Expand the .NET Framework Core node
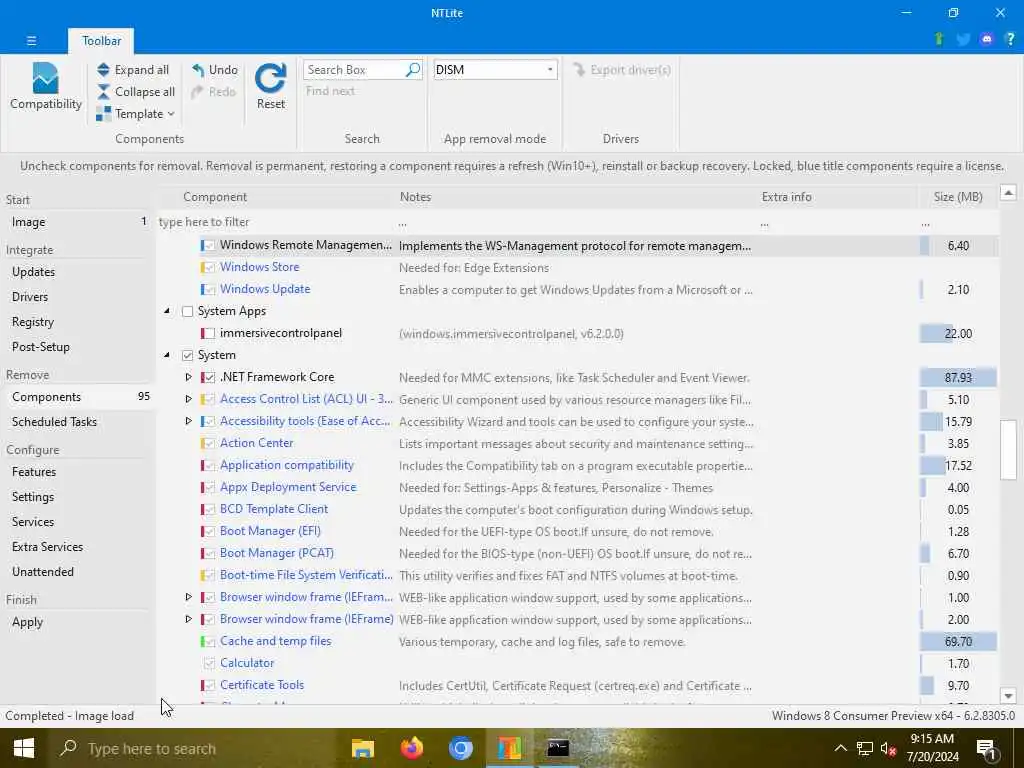 click(189, 377)
